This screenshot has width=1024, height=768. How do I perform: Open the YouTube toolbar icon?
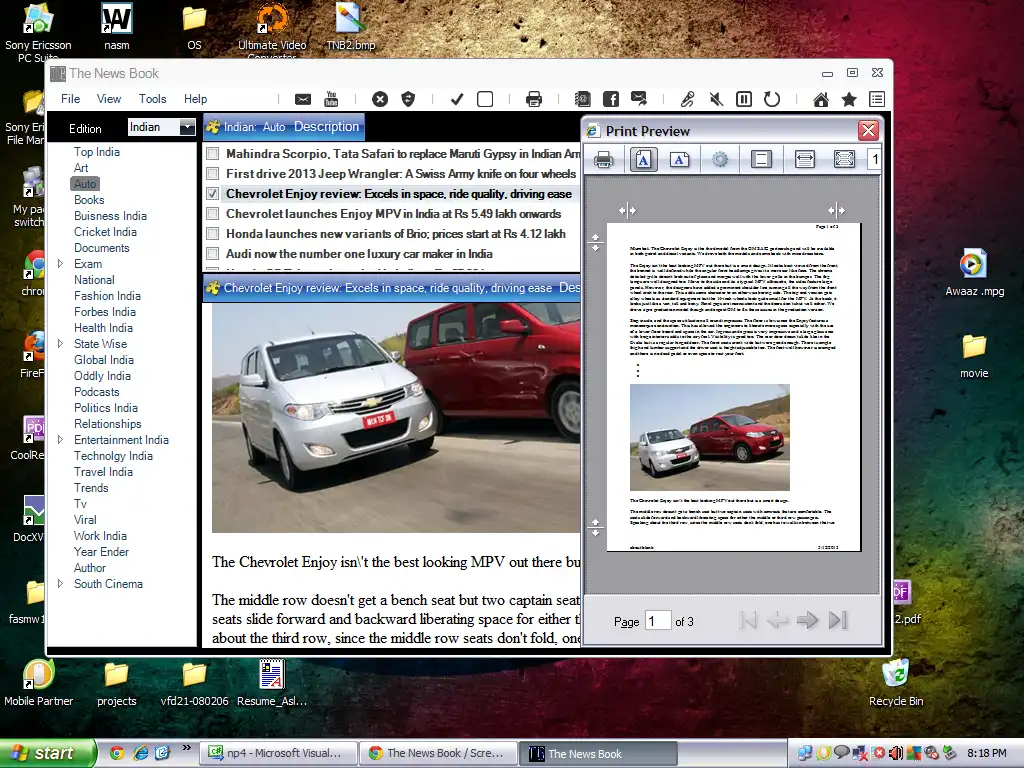point(331,99)
